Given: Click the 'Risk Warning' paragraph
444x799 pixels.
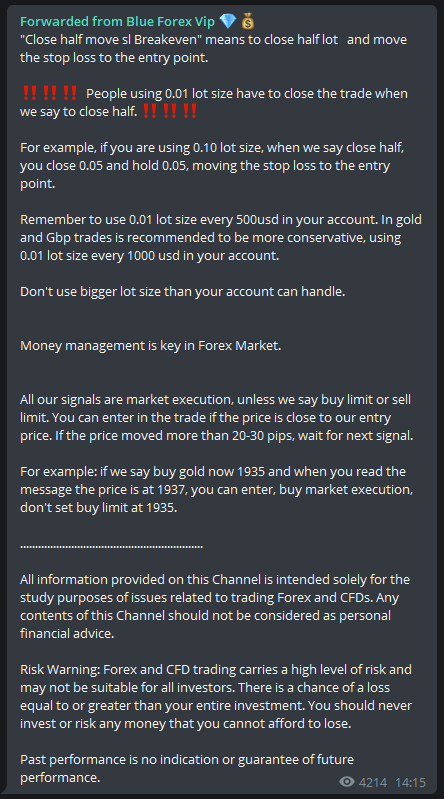Looking at the screenshot, I should tap(216, 697).
